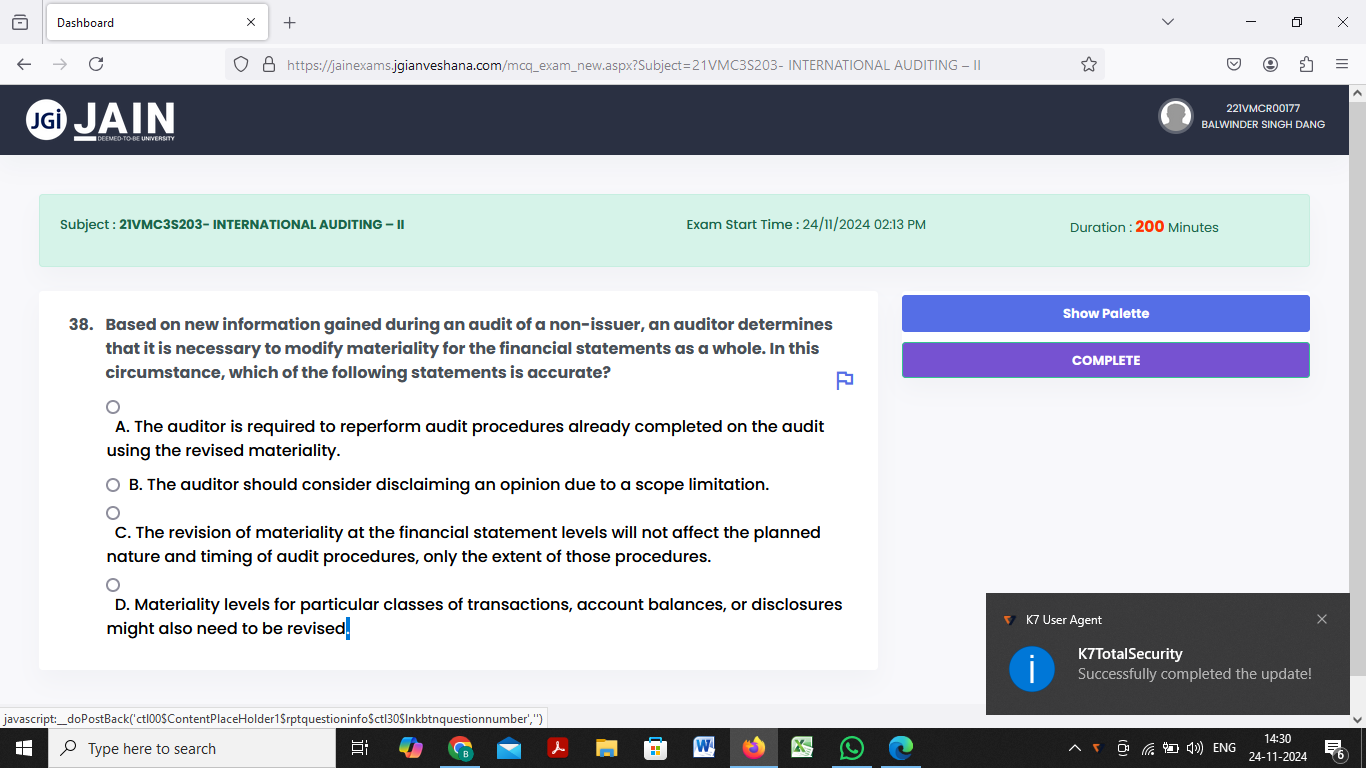1366x768 pixels.
Task: Open the Firefox account menu
Action: coord(1270,64)
